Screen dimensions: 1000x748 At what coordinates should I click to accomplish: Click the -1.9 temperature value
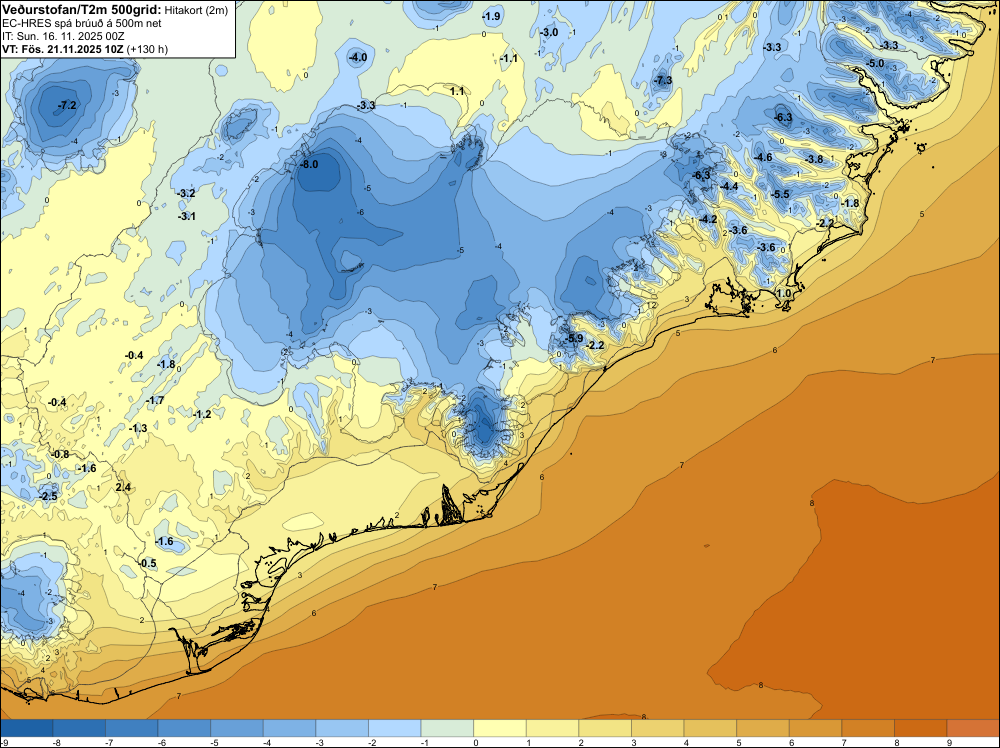pyautogui.click(x=491, y=17)
